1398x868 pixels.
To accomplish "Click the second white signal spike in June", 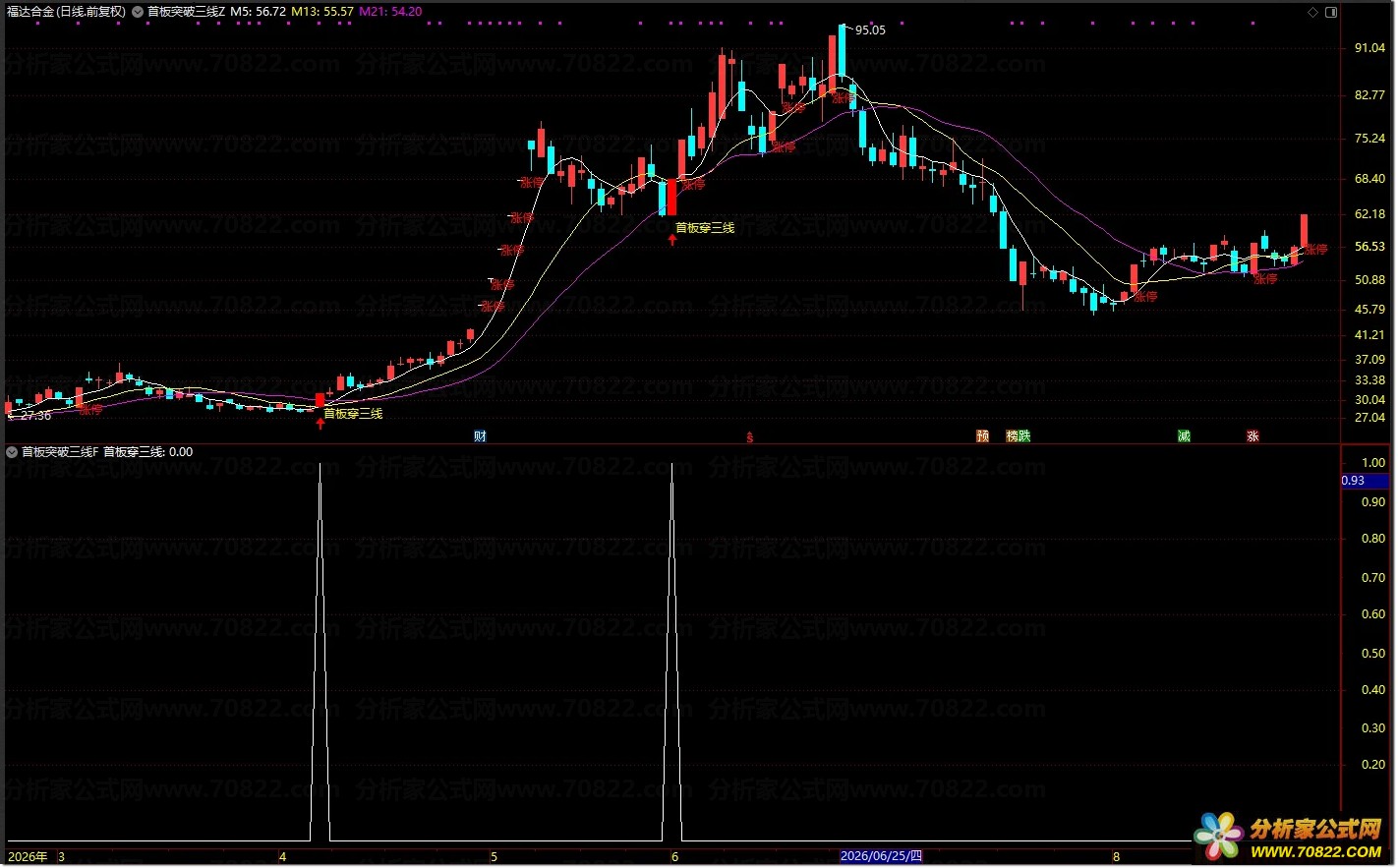I will 672,652.
